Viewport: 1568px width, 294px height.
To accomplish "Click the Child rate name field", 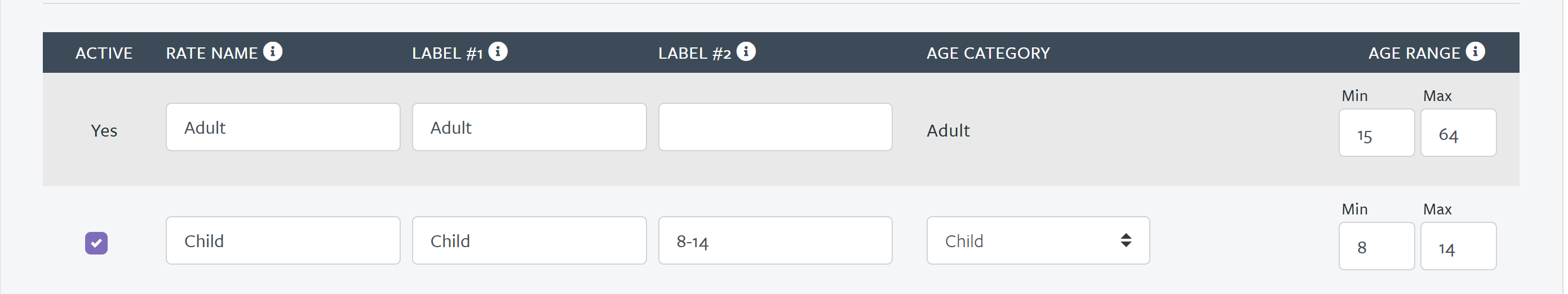I will (x=283, y=240).
